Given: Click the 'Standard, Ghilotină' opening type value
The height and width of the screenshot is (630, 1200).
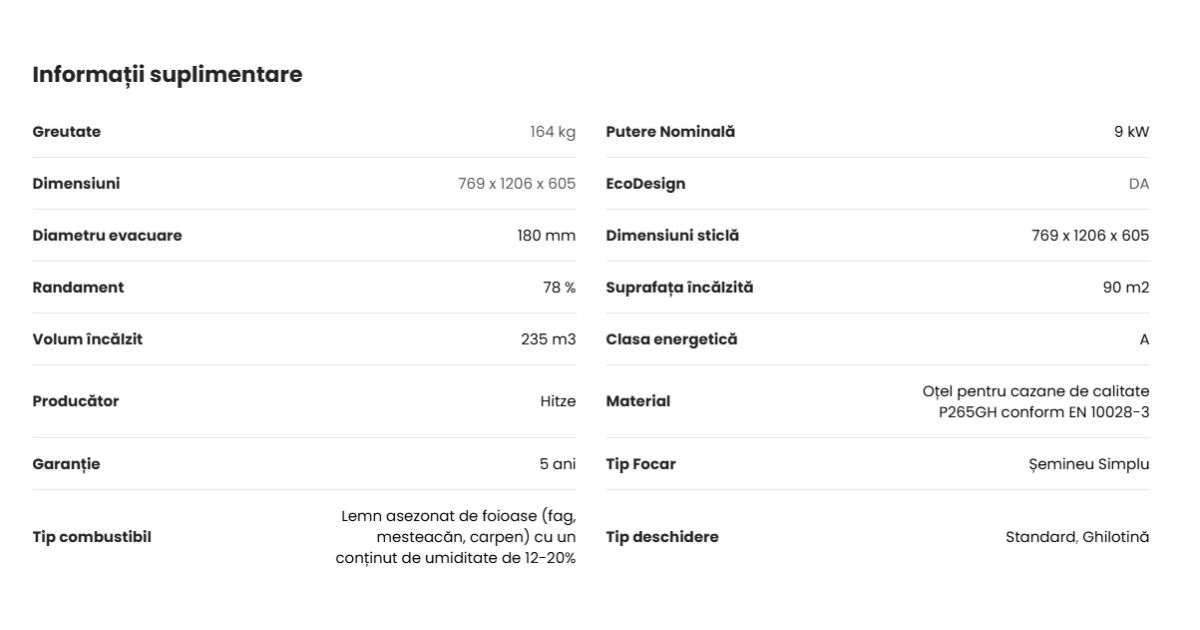Looking at the screenshot, I should pyautogui.click(x=1077, y=537).
